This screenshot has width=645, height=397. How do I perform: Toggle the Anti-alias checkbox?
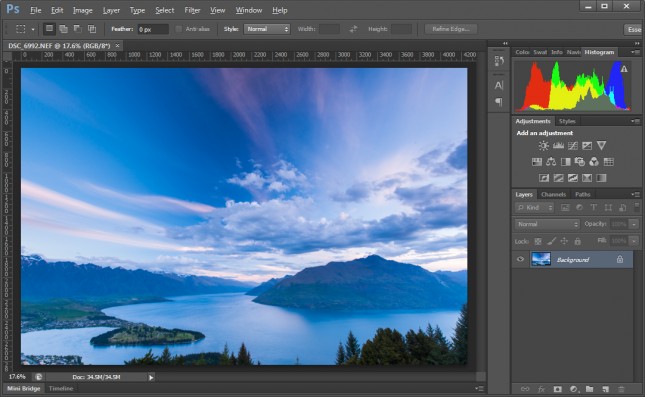[x=179, y=29]
